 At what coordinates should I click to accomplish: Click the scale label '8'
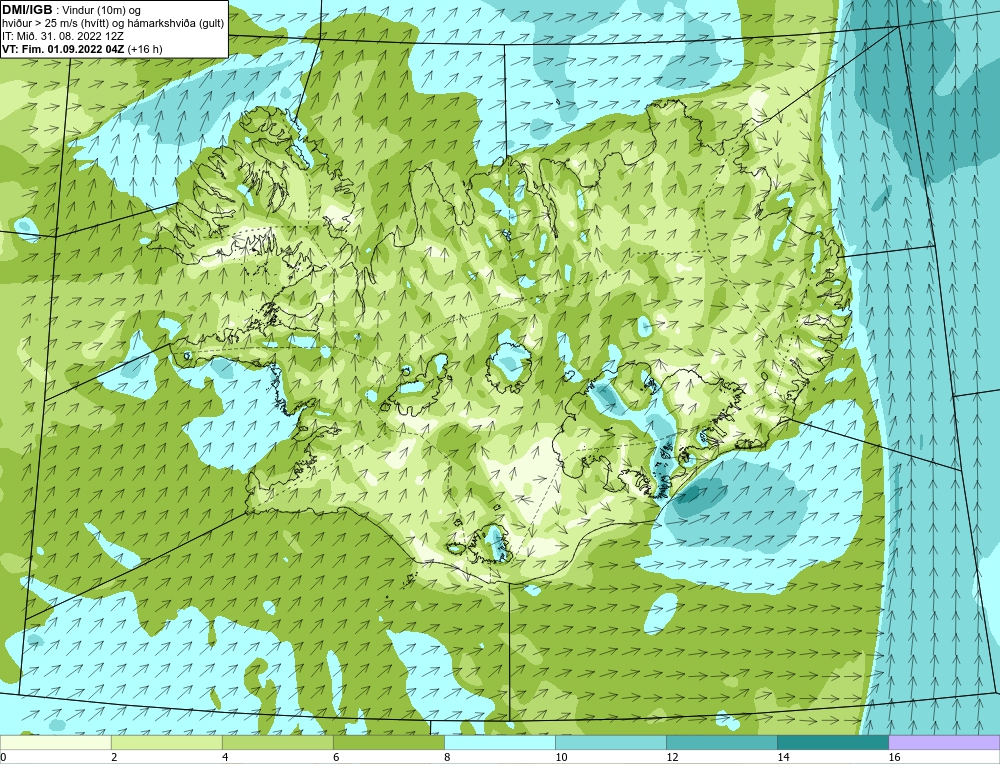(446, 757)
